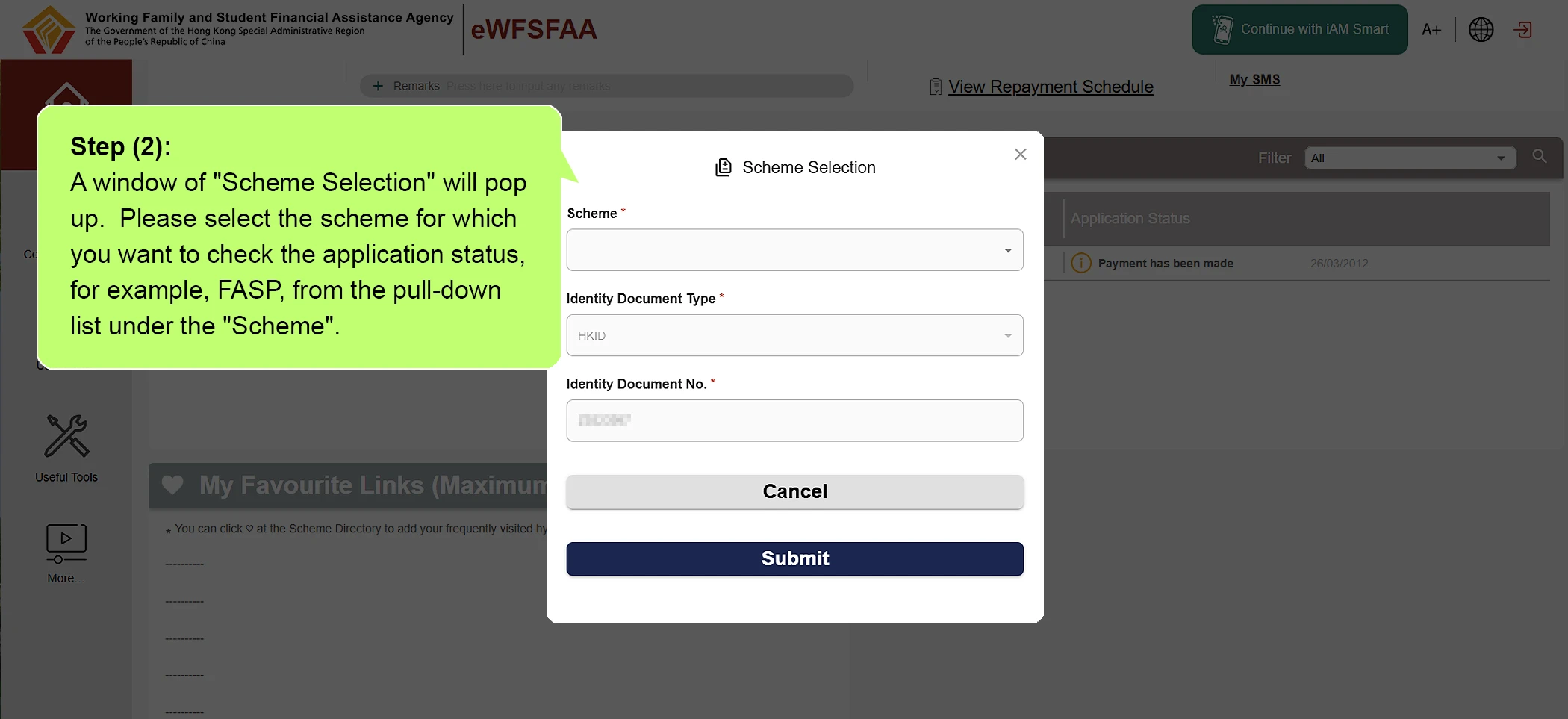The height and width of the screenshot is (719, 1568).
Task: Increase text size with A+ icon
Action: click(x=1431, y=30)
